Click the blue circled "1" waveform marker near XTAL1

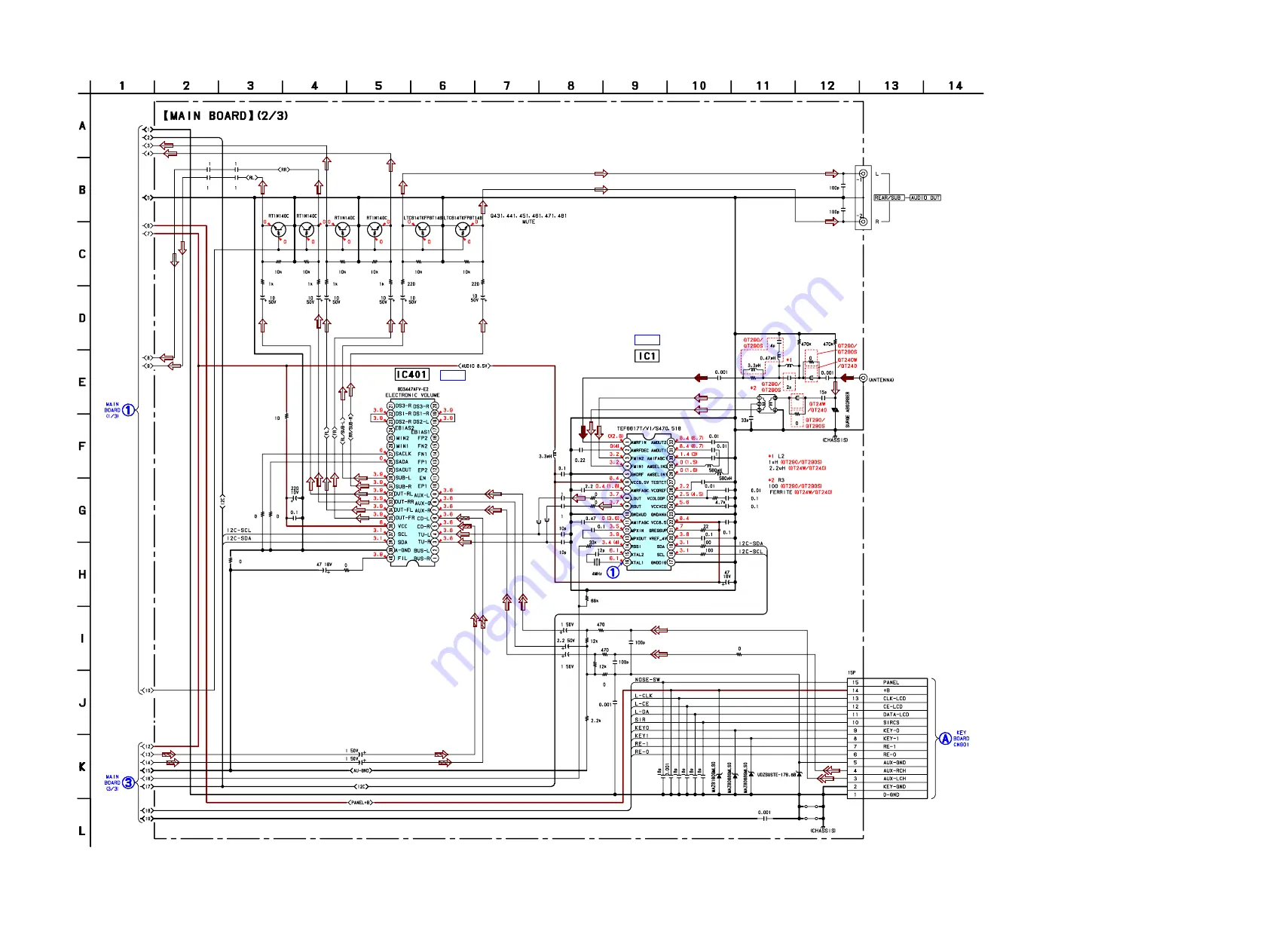613,572
